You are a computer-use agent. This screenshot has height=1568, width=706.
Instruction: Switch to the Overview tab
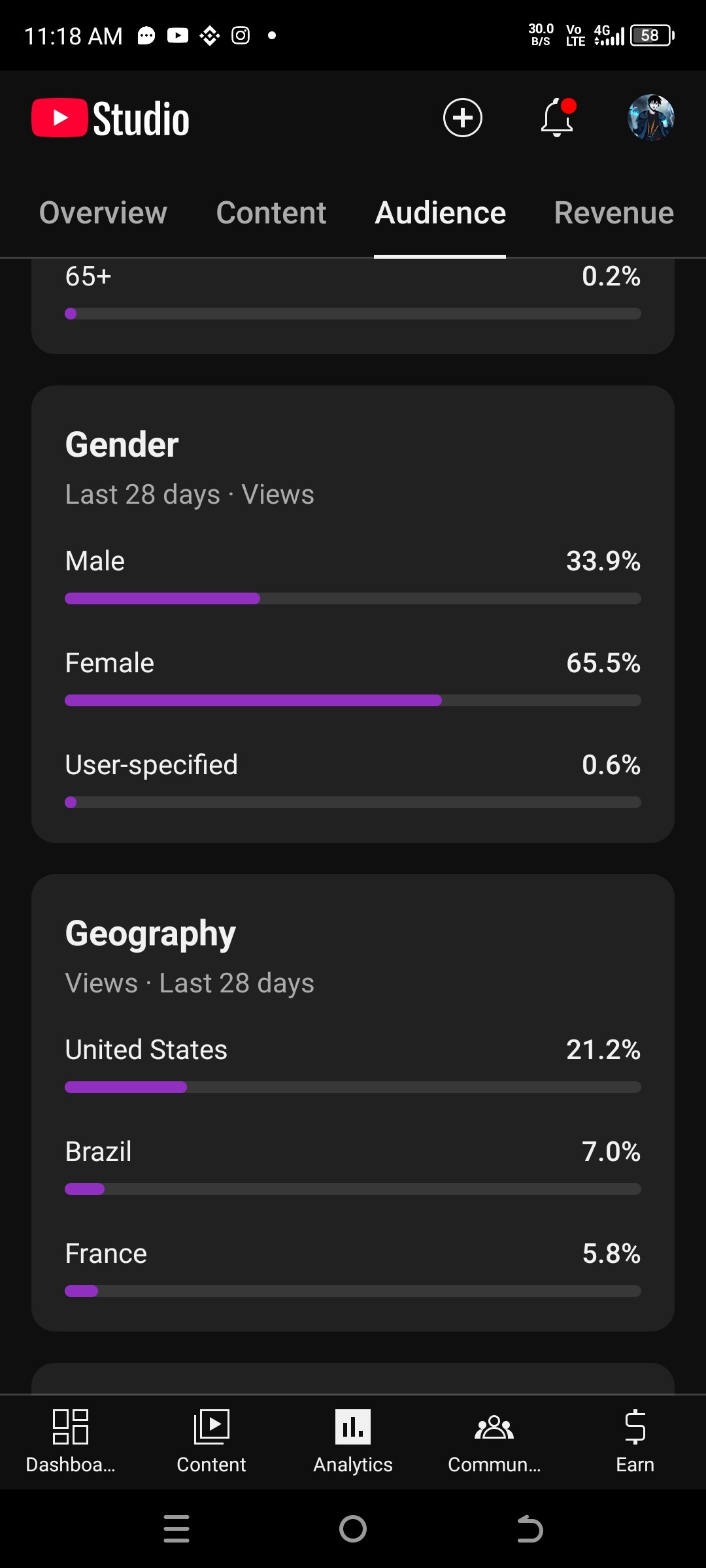pyautogui.click(x=103, y=213)
